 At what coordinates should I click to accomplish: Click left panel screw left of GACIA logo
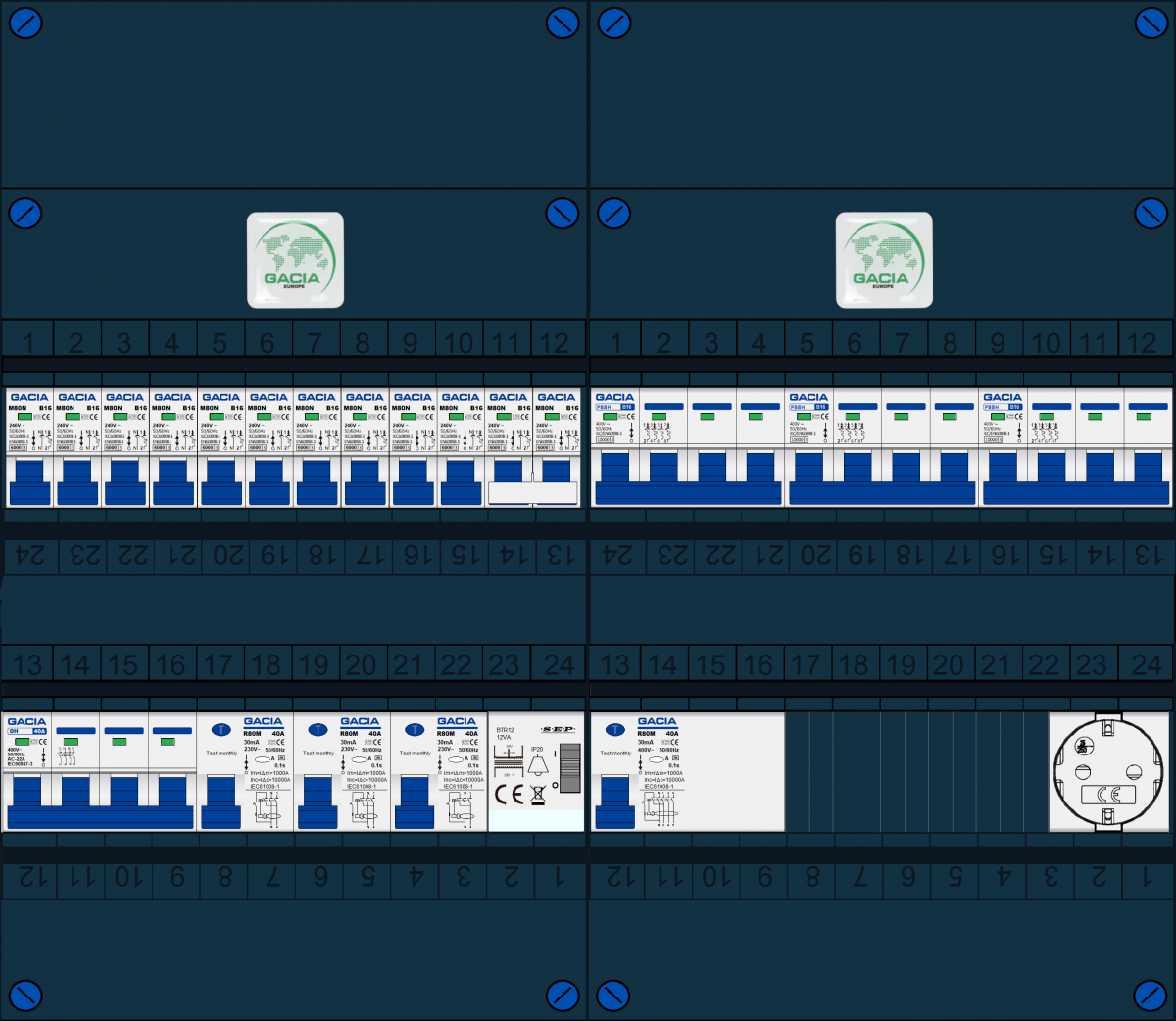point(25,213)
